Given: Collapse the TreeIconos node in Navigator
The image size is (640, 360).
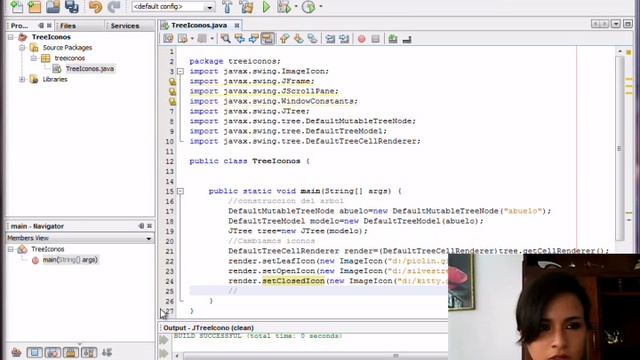Looking at the screenshot, I should [x=11, y=249].
